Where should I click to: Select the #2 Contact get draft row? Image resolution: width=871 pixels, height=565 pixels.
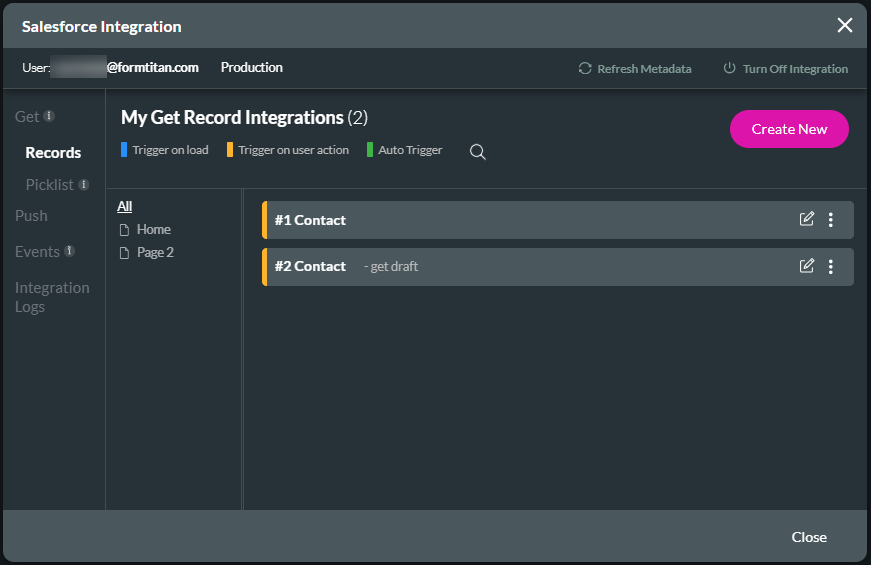[x=558, y=267]
